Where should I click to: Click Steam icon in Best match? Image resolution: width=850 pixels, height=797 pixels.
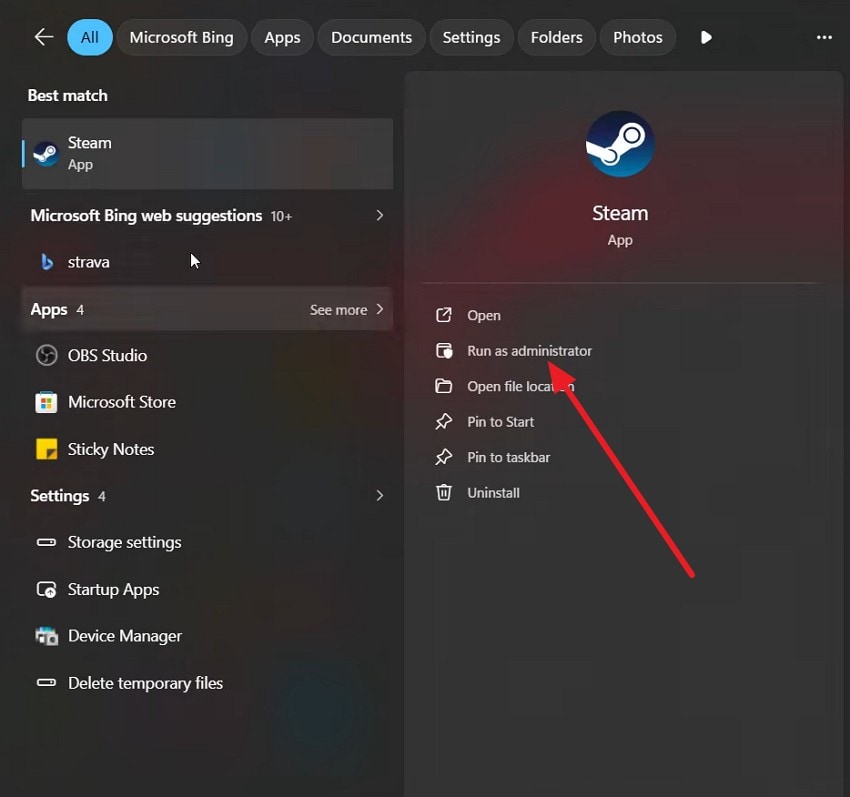point(46,154)
